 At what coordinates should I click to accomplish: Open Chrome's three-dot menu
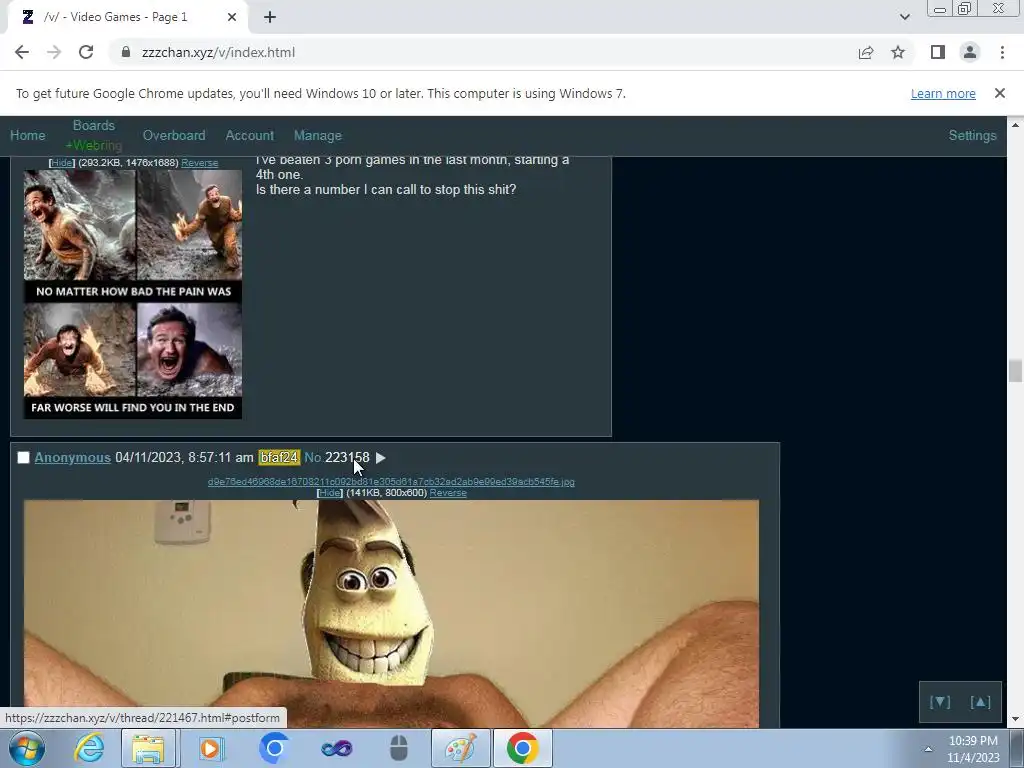pyautogui.click(x=1002, y=52)
